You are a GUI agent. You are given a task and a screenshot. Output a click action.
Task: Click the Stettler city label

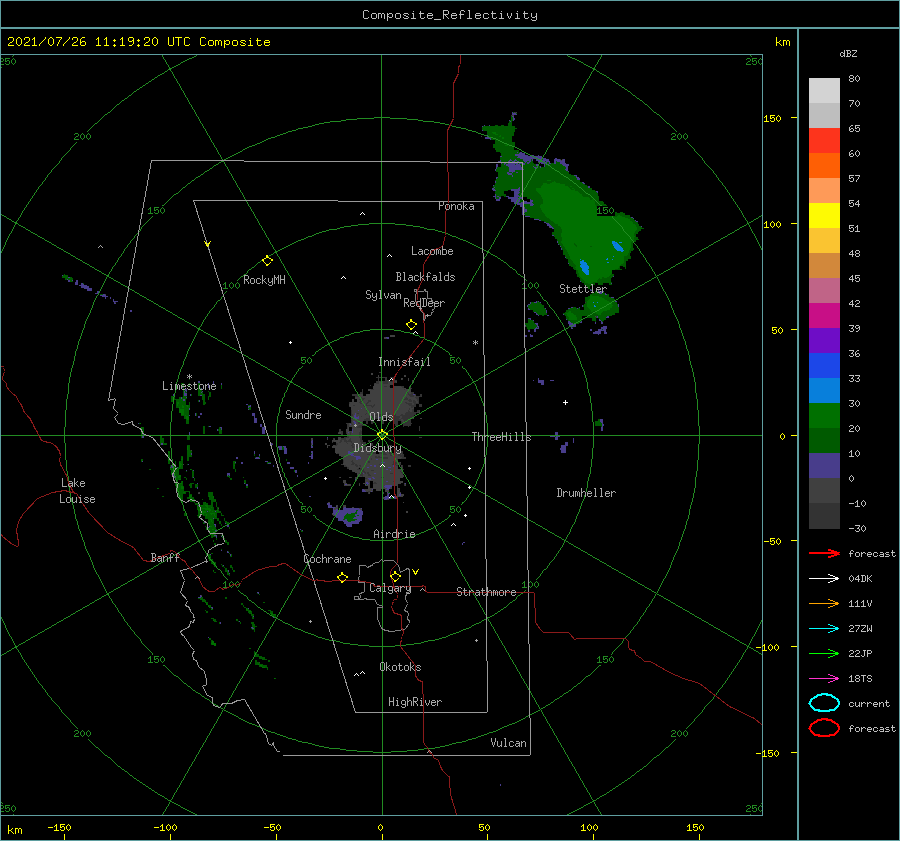tap(583, 289)
